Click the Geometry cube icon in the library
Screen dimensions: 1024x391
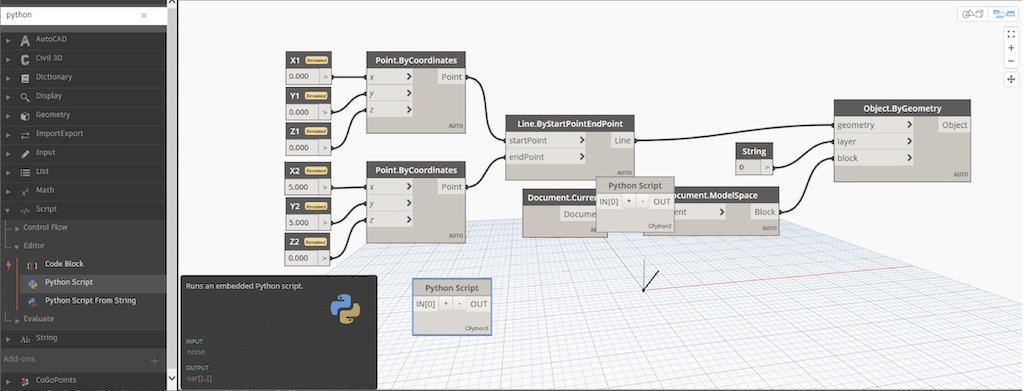click(25, 116)
